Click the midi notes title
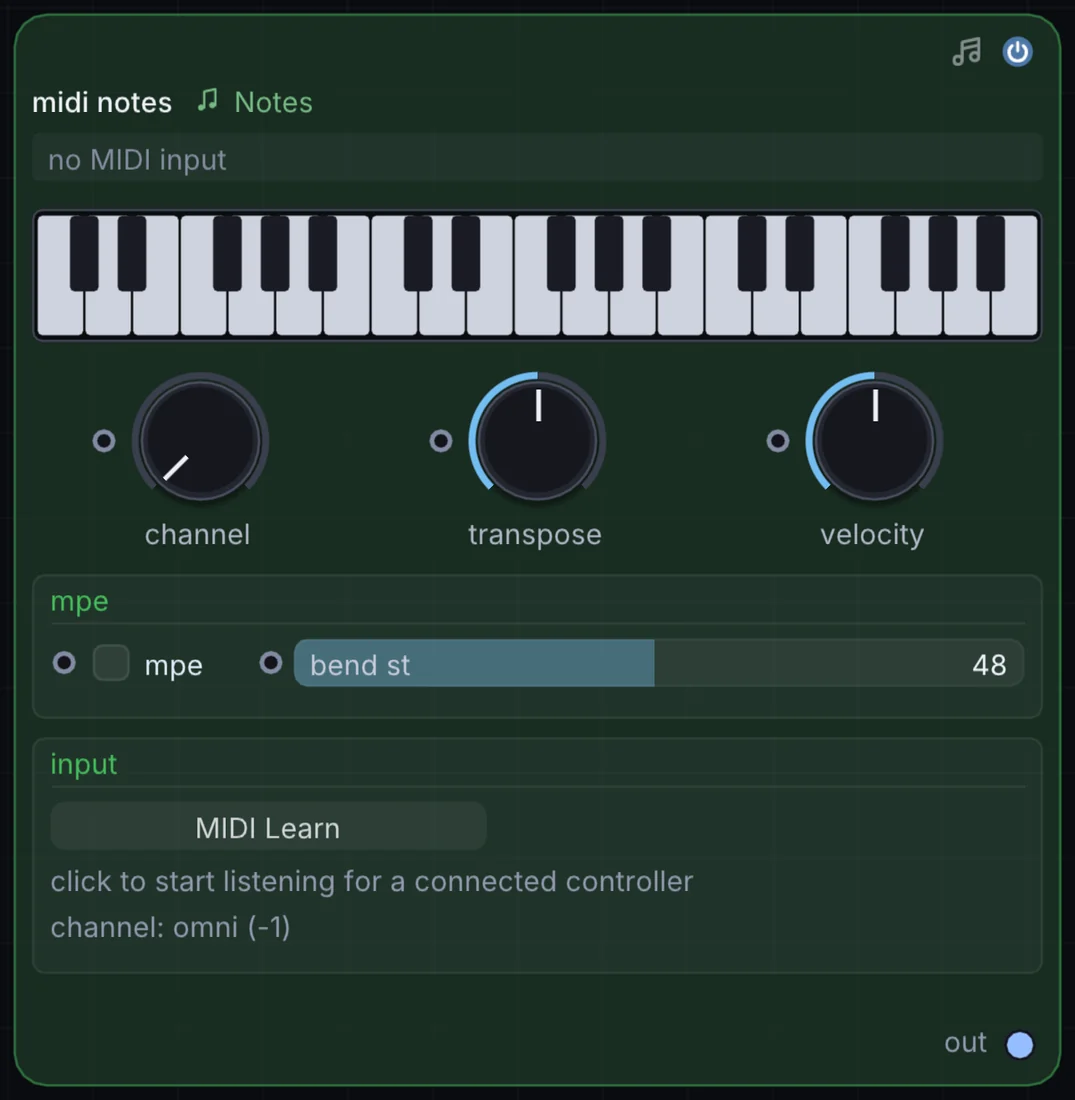The image size is (1075, 1100). point(102,102)
